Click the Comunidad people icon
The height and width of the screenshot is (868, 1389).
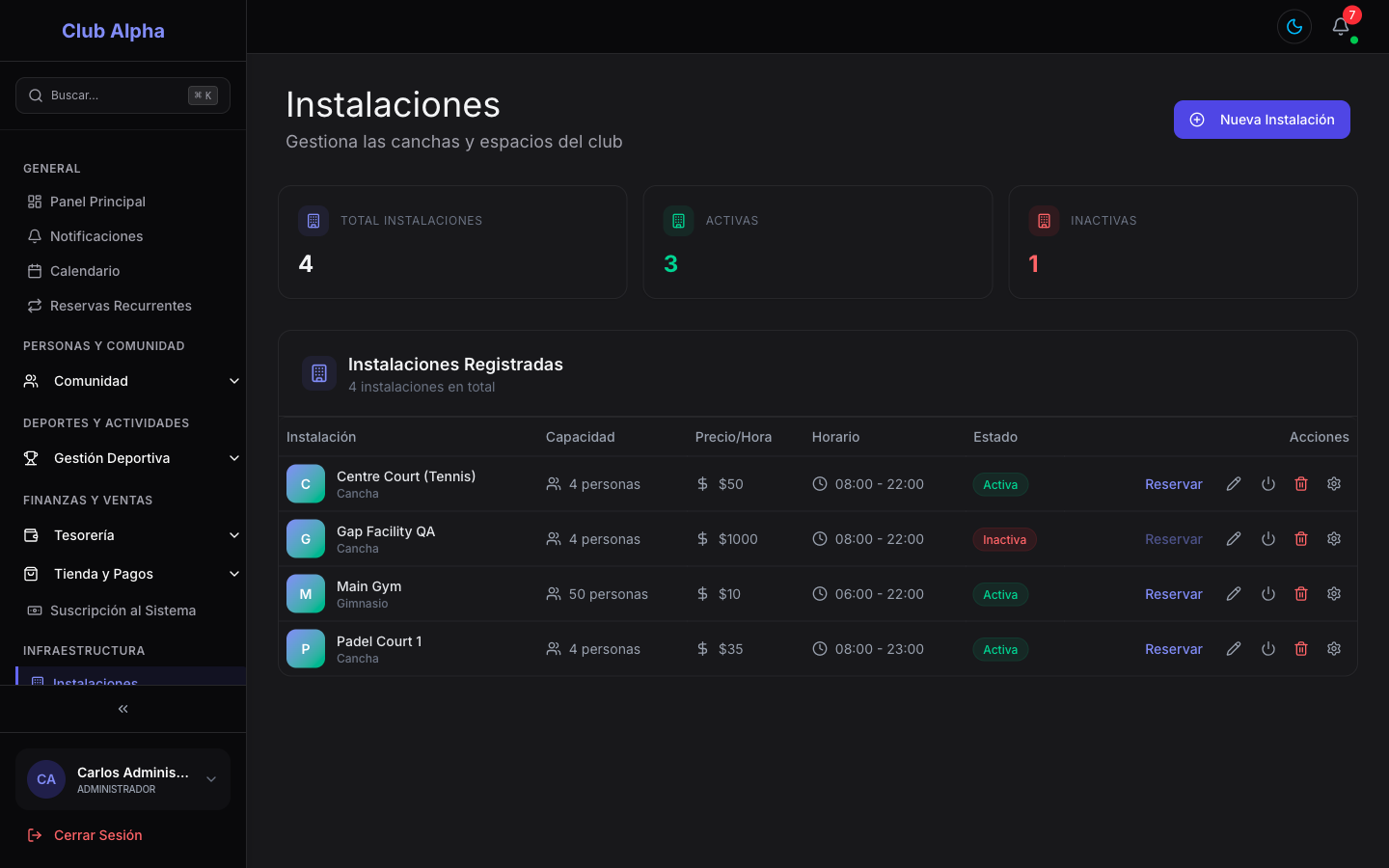[31, 381]
